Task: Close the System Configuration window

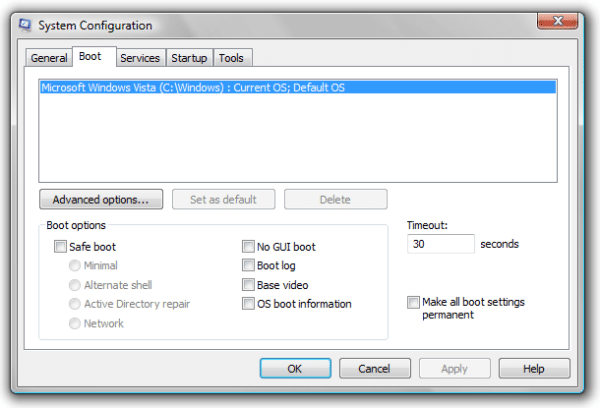Action: click(x=558, y=21)
